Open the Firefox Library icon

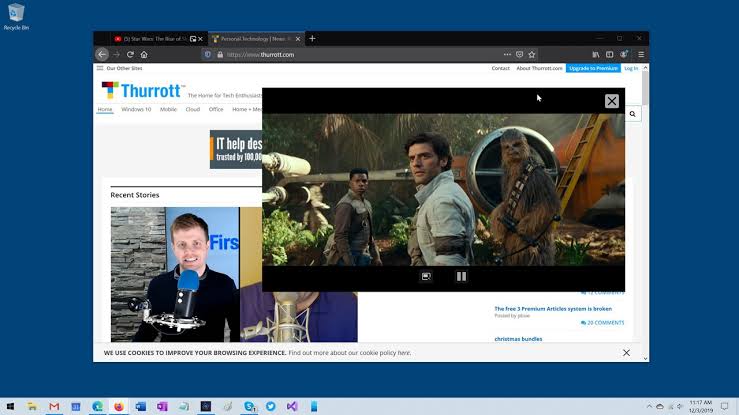click(x=596, y=55)
